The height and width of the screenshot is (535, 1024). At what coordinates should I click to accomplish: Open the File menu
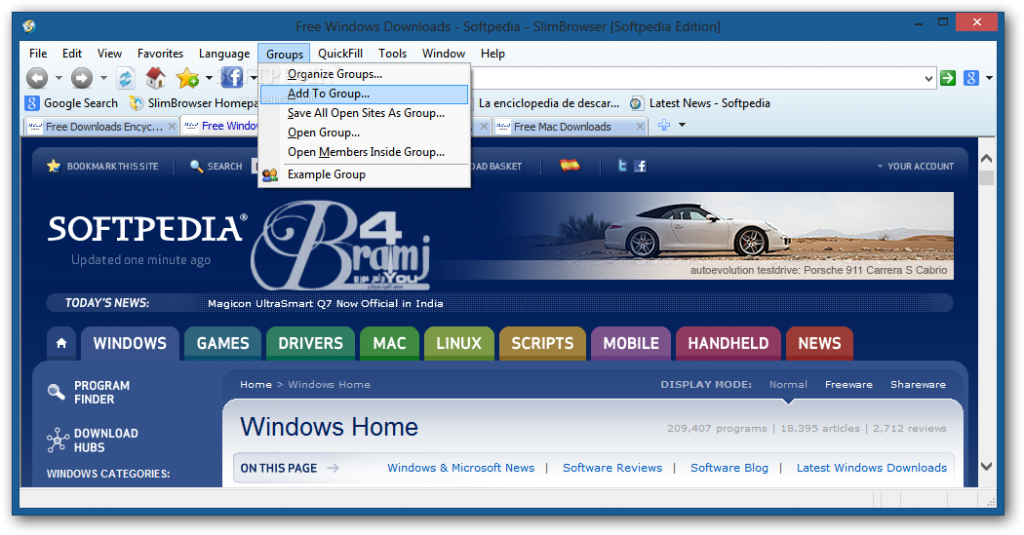(38, 54)
